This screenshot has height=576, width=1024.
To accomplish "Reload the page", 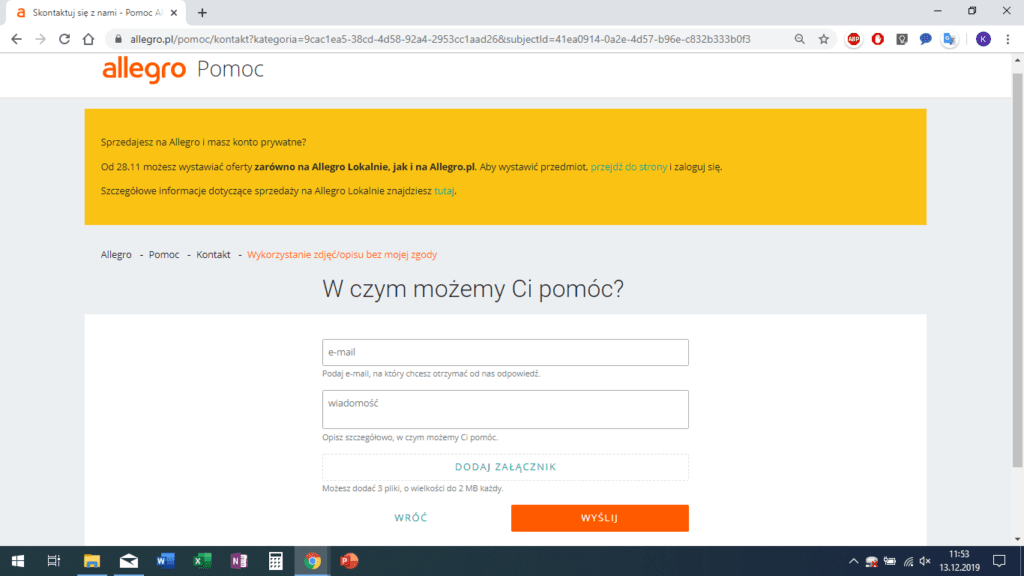I will click(64, 39).
